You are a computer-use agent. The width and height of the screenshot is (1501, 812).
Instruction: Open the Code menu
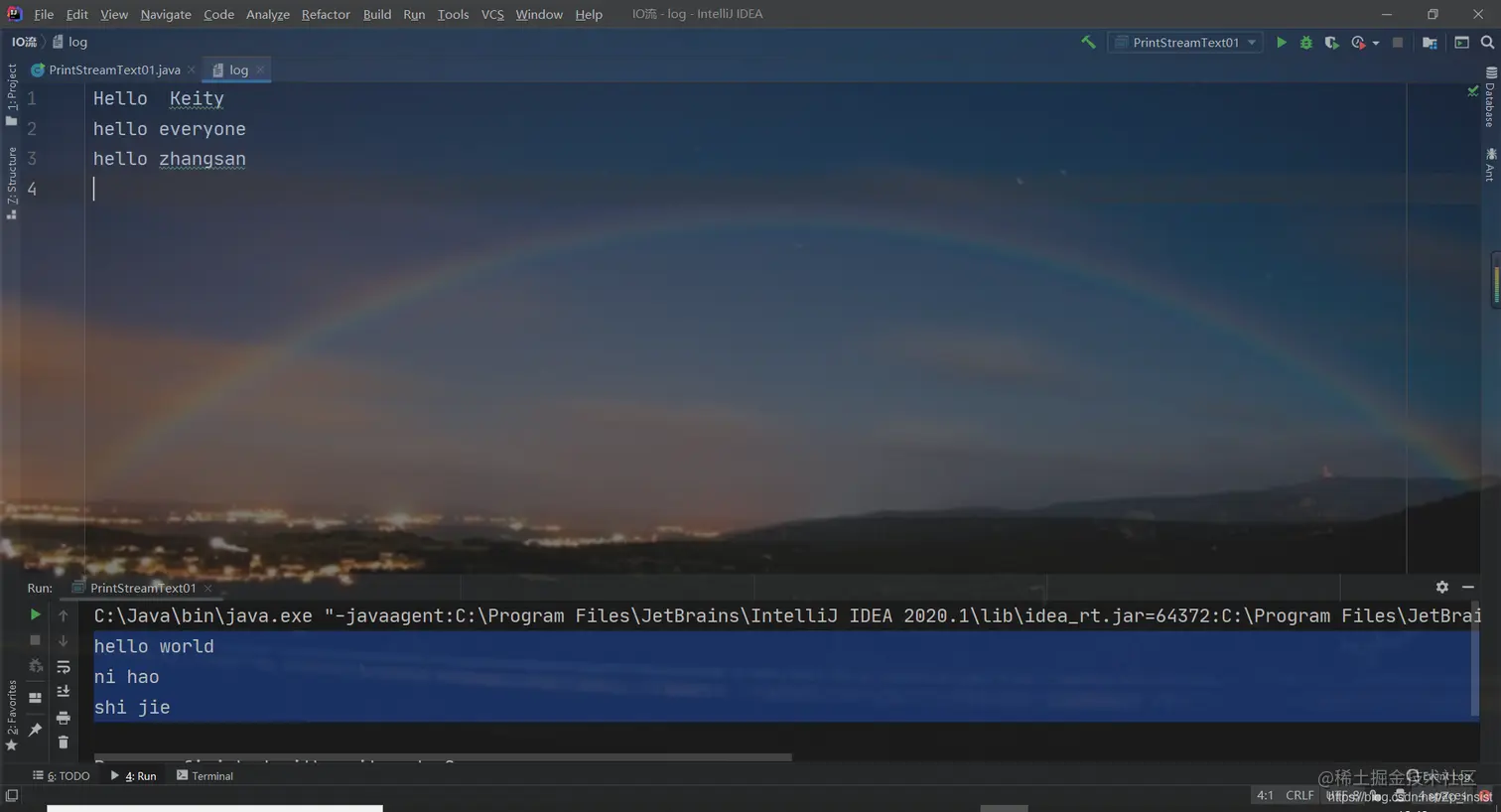(218, 14)
